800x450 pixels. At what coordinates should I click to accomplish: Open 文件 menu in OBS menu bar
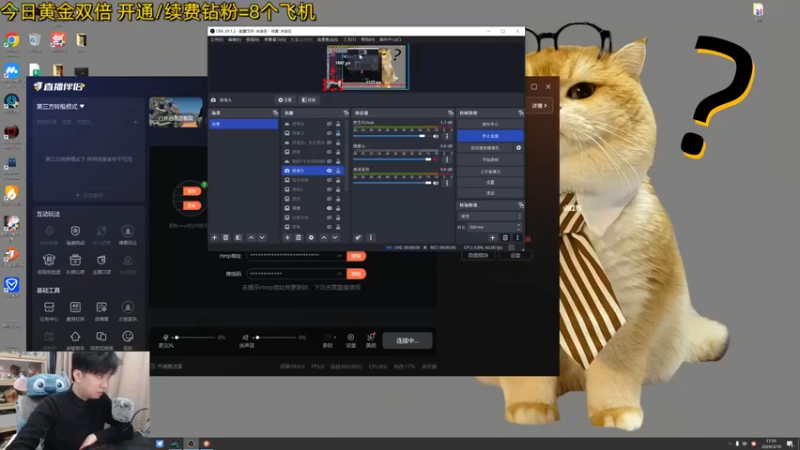coord(216,39)
